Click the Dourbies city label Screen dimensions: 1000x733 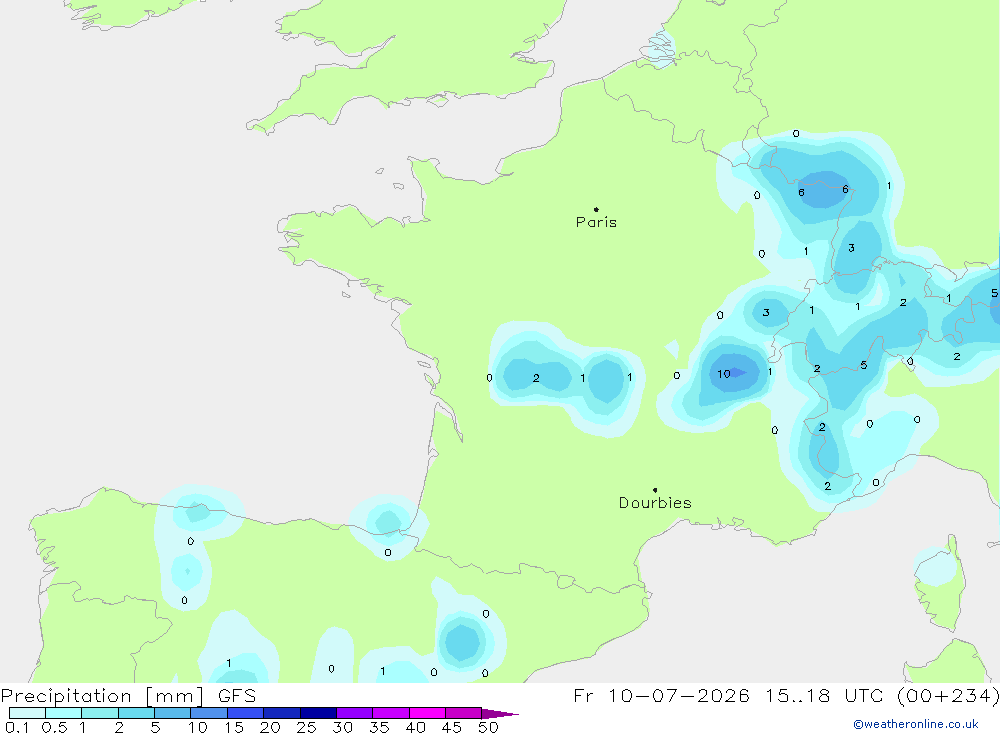655,503
